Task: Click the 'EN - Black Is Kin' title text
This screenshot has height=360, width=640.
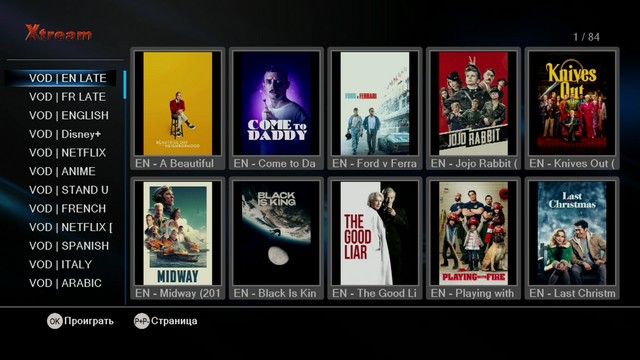Action: click(x=275, y=293)
